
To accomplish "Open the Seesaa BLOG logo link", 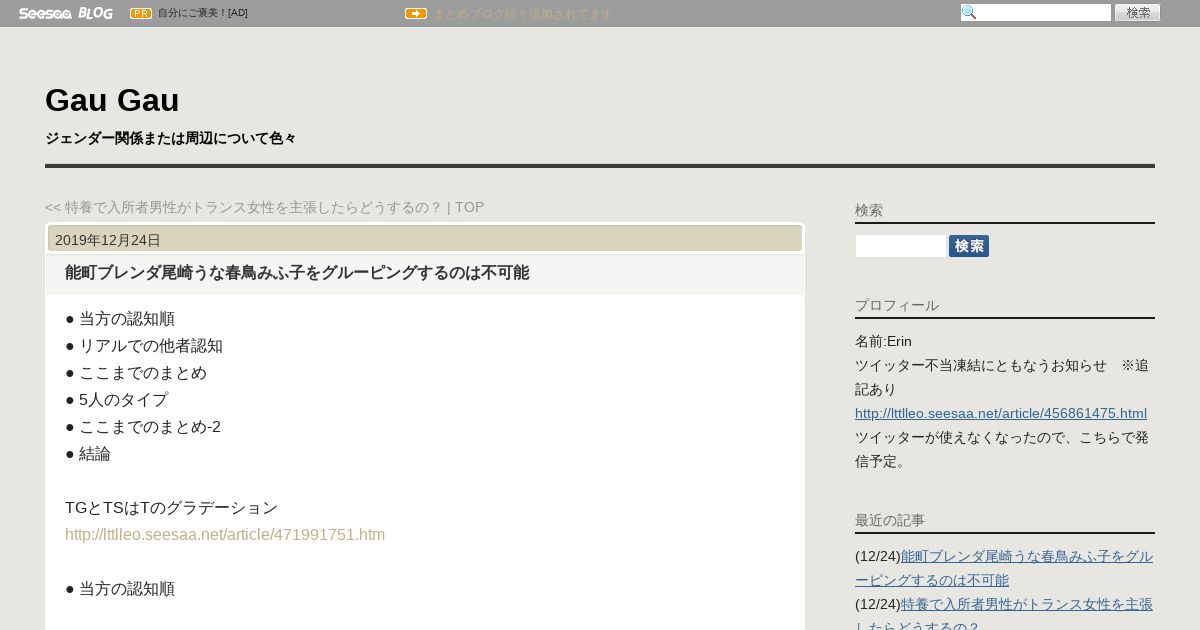I will (x=65, y=13).
